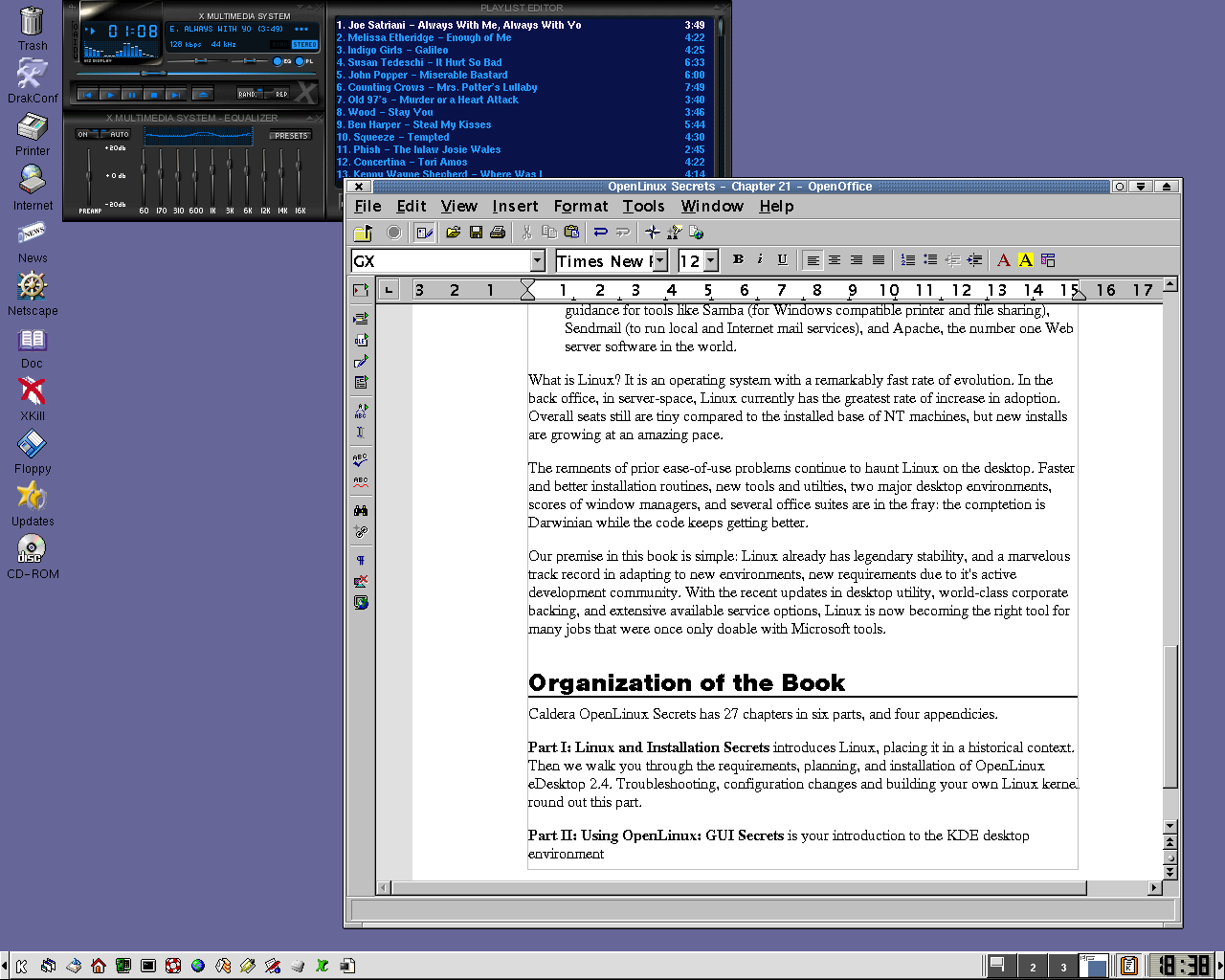The width and height of the screenshot is (1225, 980).
Task: Pause playback in the media player
Action: 131,94
